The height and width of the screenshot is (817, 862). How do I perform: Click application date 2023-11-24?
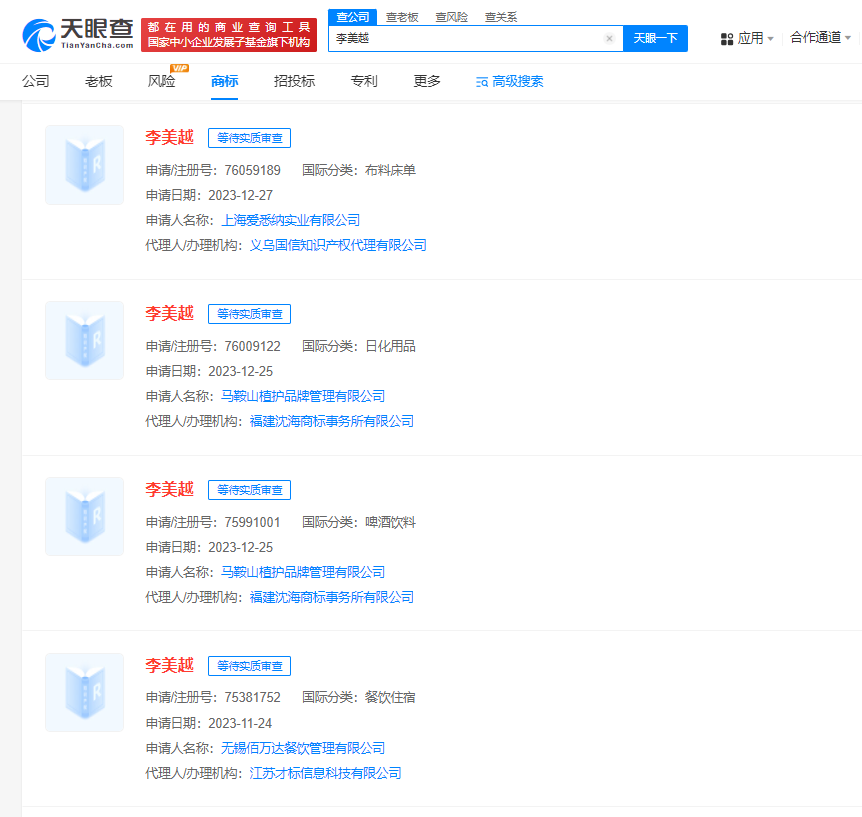pos(240,723)
